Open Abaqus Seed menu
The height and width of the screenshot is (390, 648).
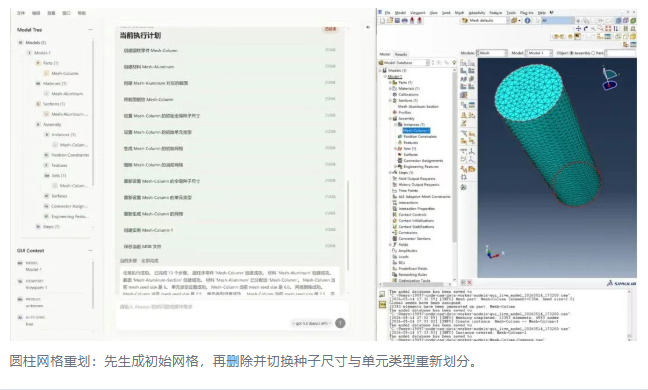click(x=446, y=13)
